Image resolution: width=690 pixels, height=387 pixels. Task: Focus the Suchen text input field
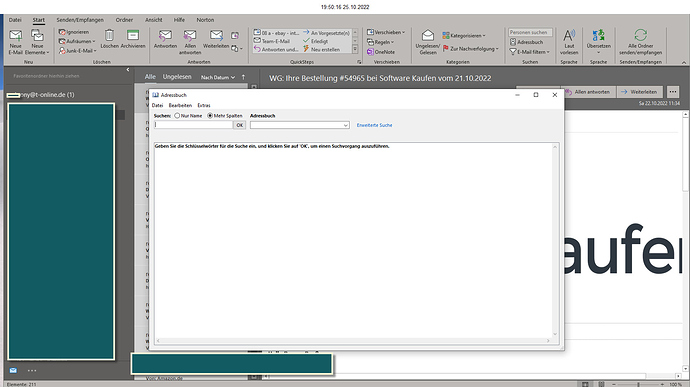[193, 125]
